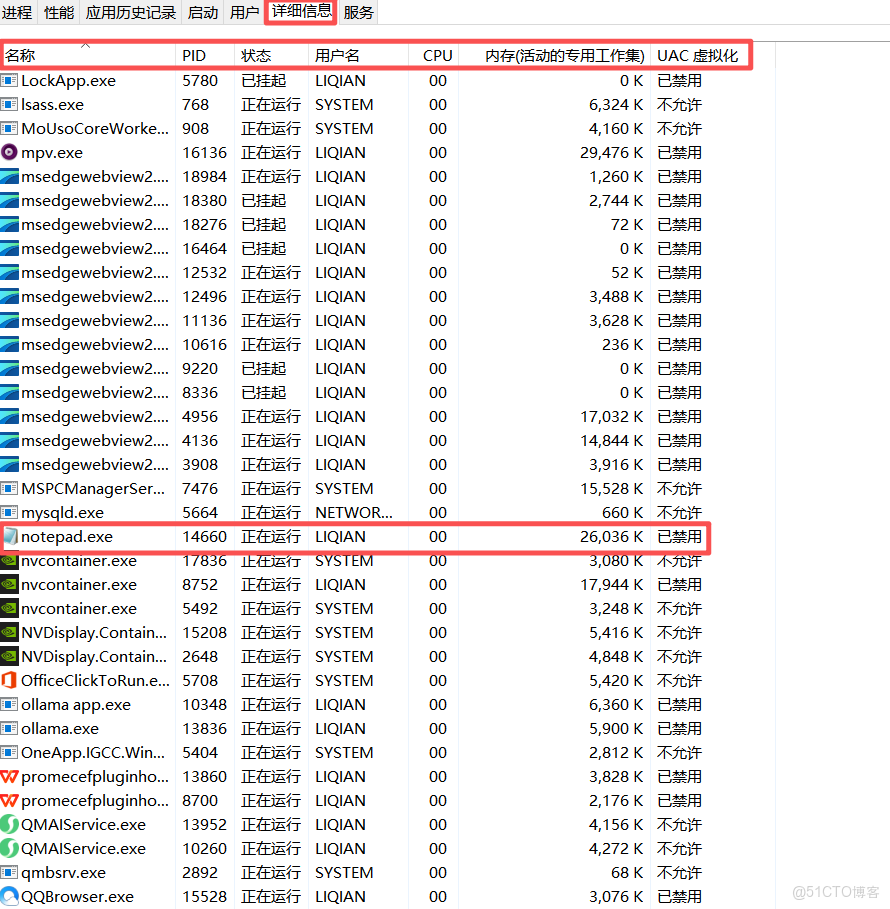This screenshot has width=890, height=909.
Task: Open the 应用历史记录 tab
Action: [130, 12]
